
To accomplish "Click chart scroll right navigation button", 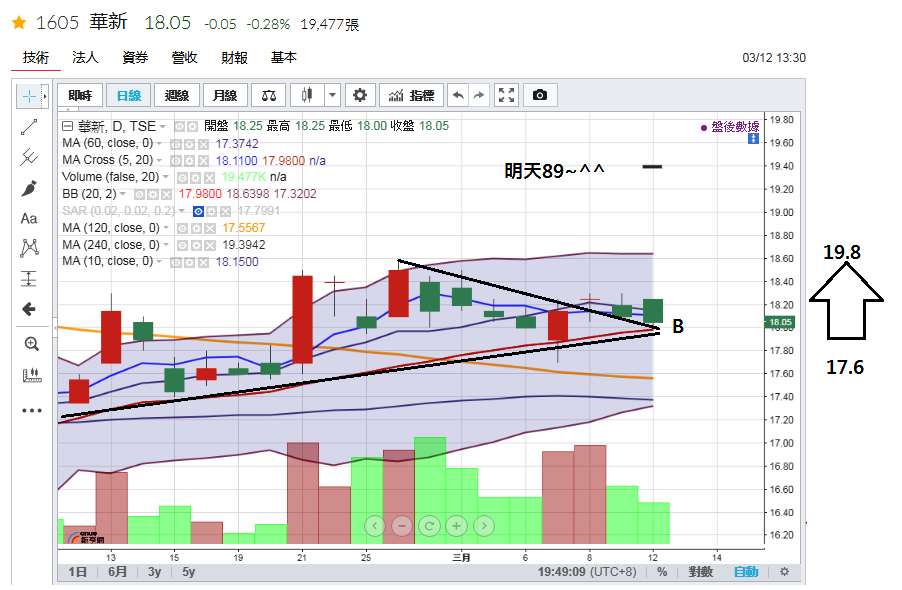I will 484,526.
